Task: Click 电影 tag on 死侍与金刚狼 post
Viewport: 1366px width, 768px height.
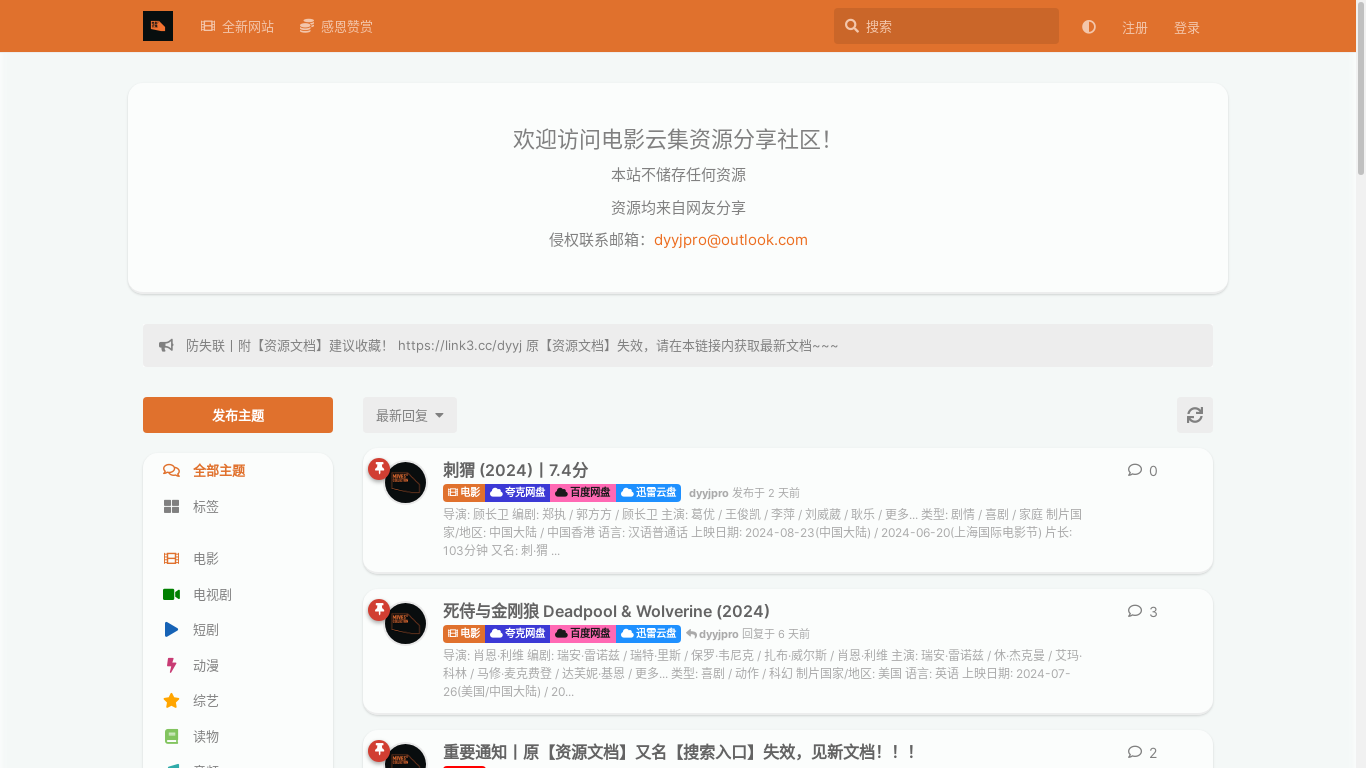Action: pos(464,634)
